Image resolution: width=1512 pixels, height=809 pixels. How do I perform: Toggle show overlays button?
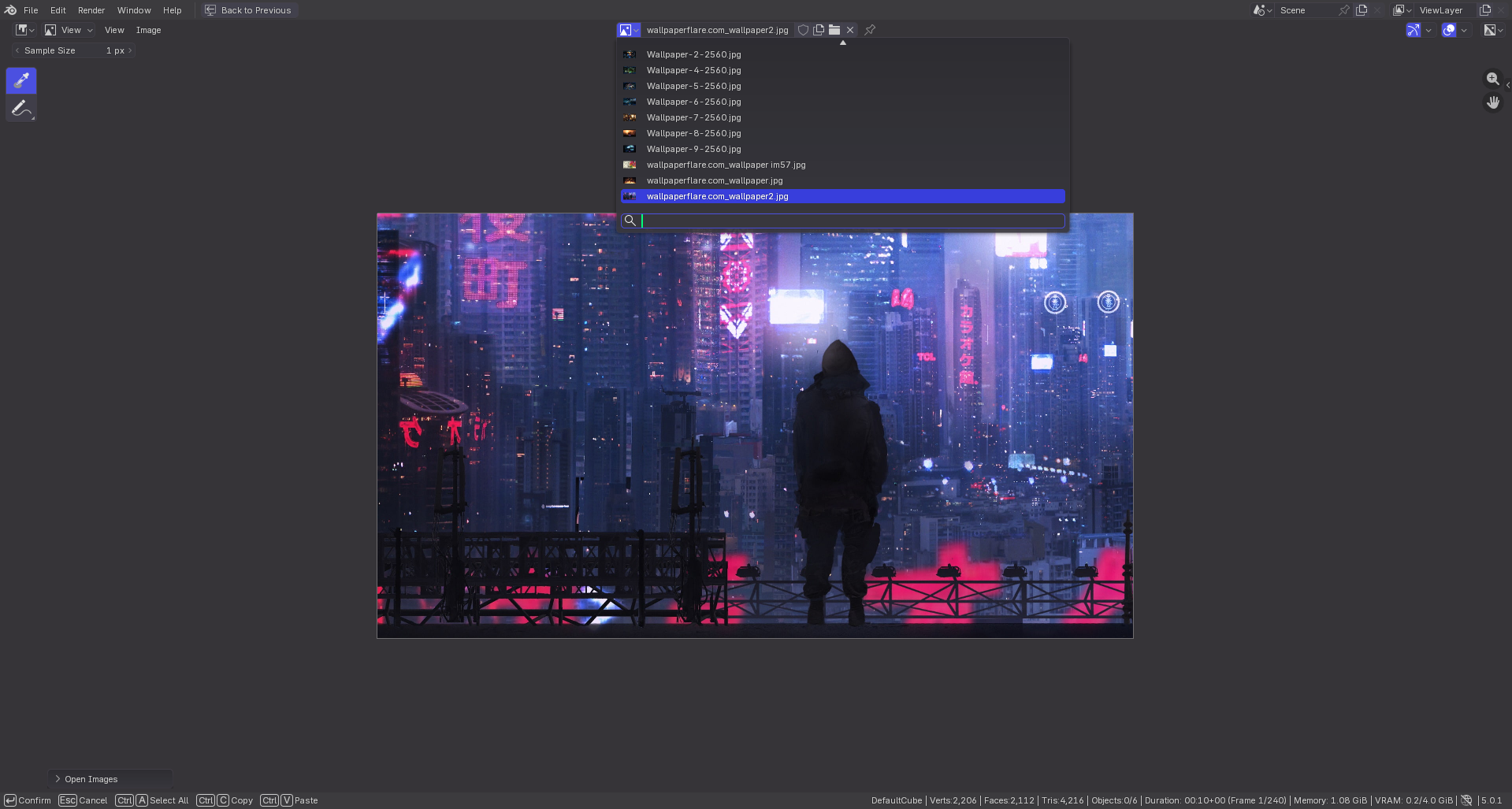[1448, 30]
